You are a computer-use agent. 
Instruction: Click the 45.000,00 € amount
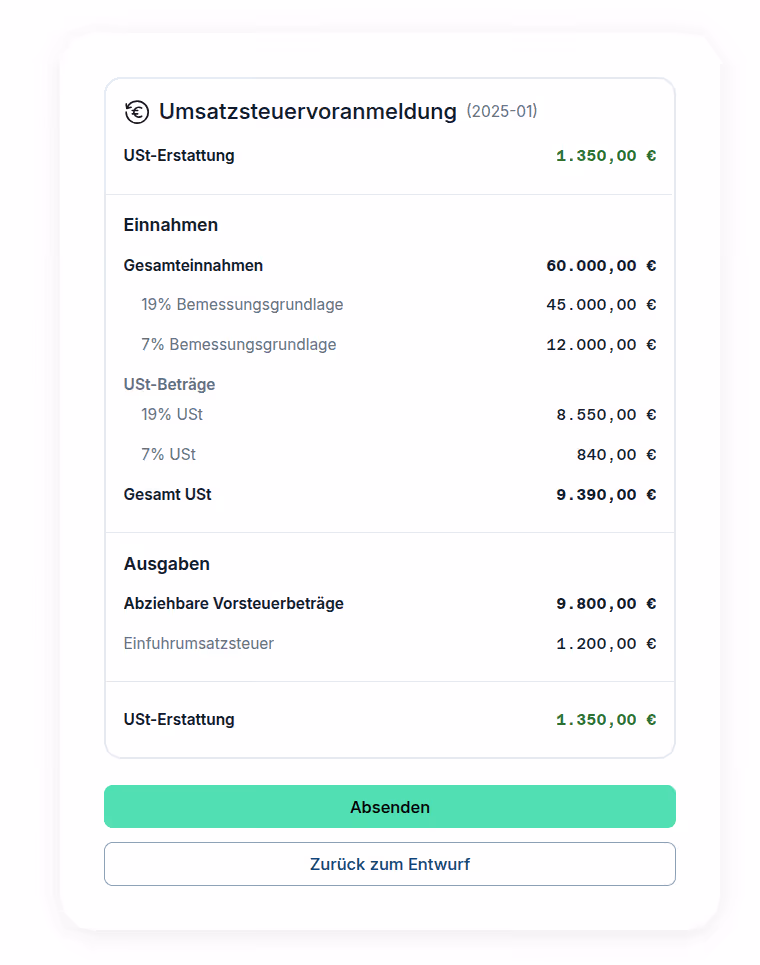[x=601, y=305]
